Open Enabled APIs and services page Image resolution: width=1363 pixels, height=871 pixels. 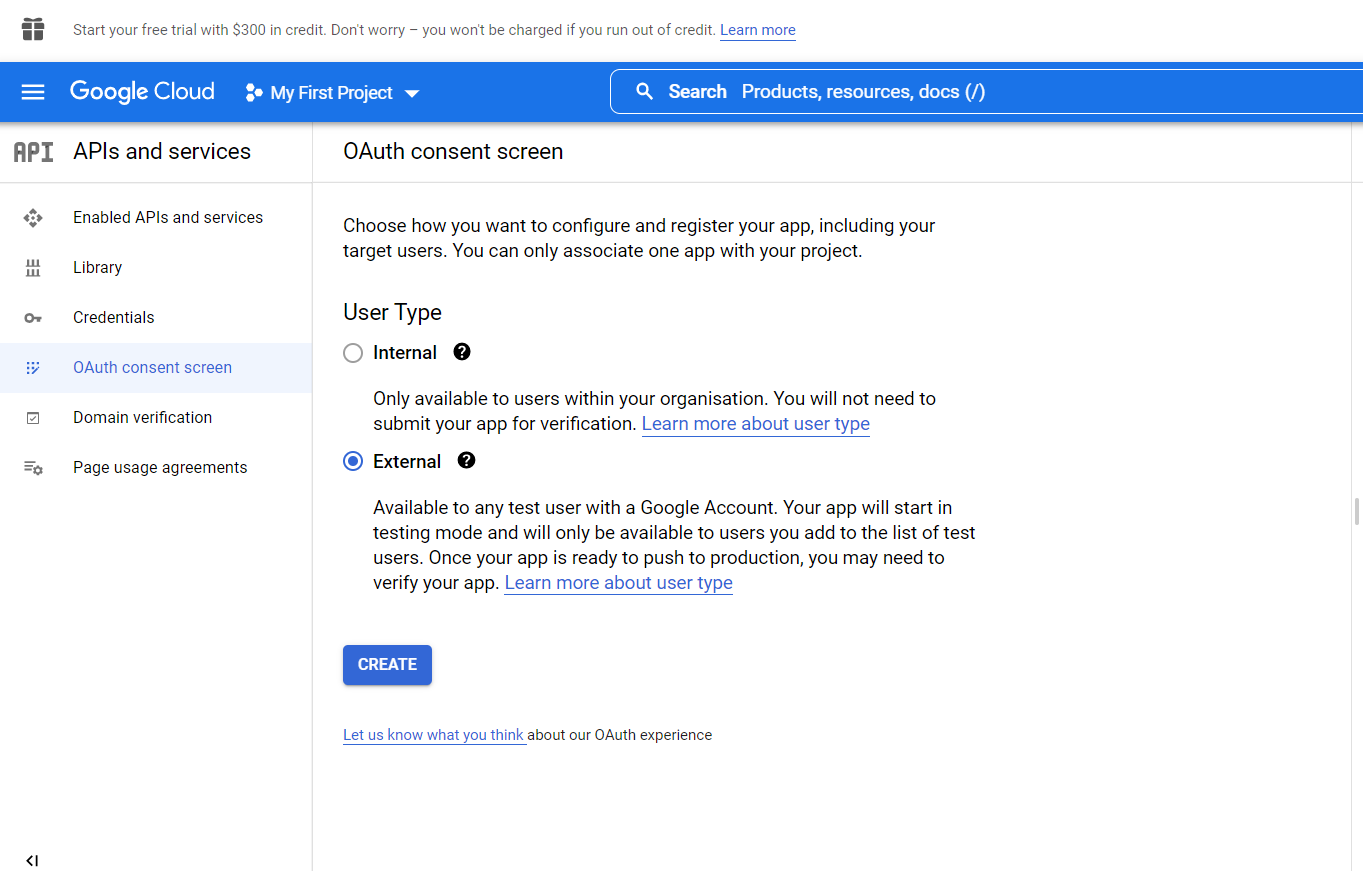[x=156, y=218]
